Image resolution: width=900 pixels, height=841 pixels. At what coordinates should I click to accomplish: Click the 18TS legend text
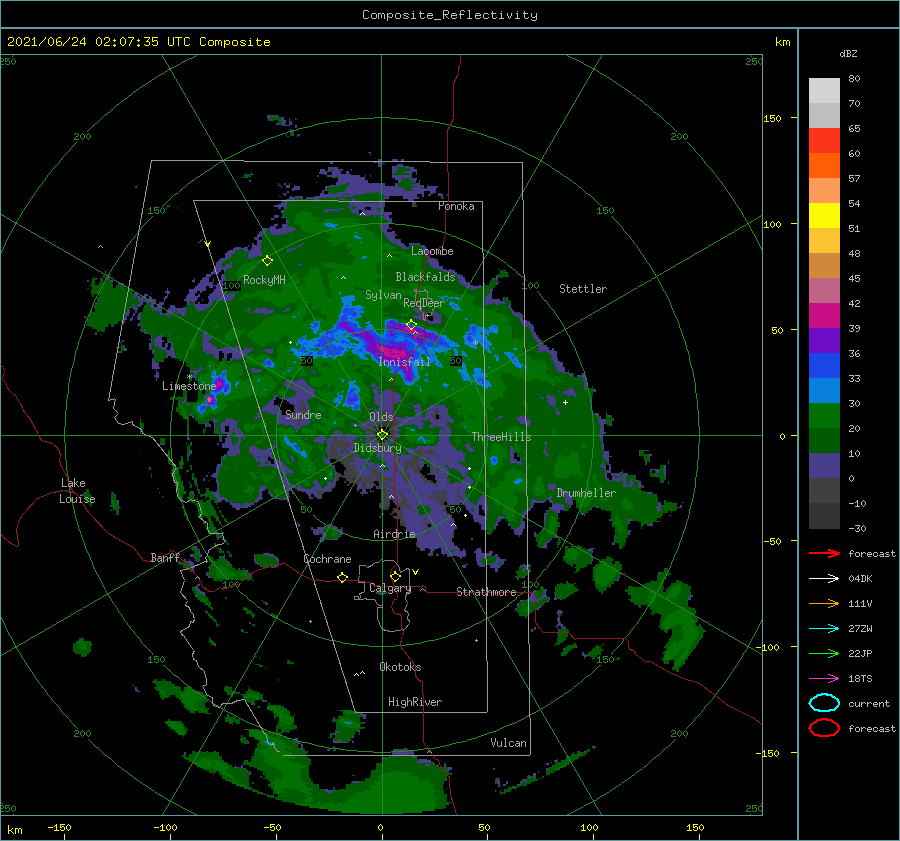(860, 679)
